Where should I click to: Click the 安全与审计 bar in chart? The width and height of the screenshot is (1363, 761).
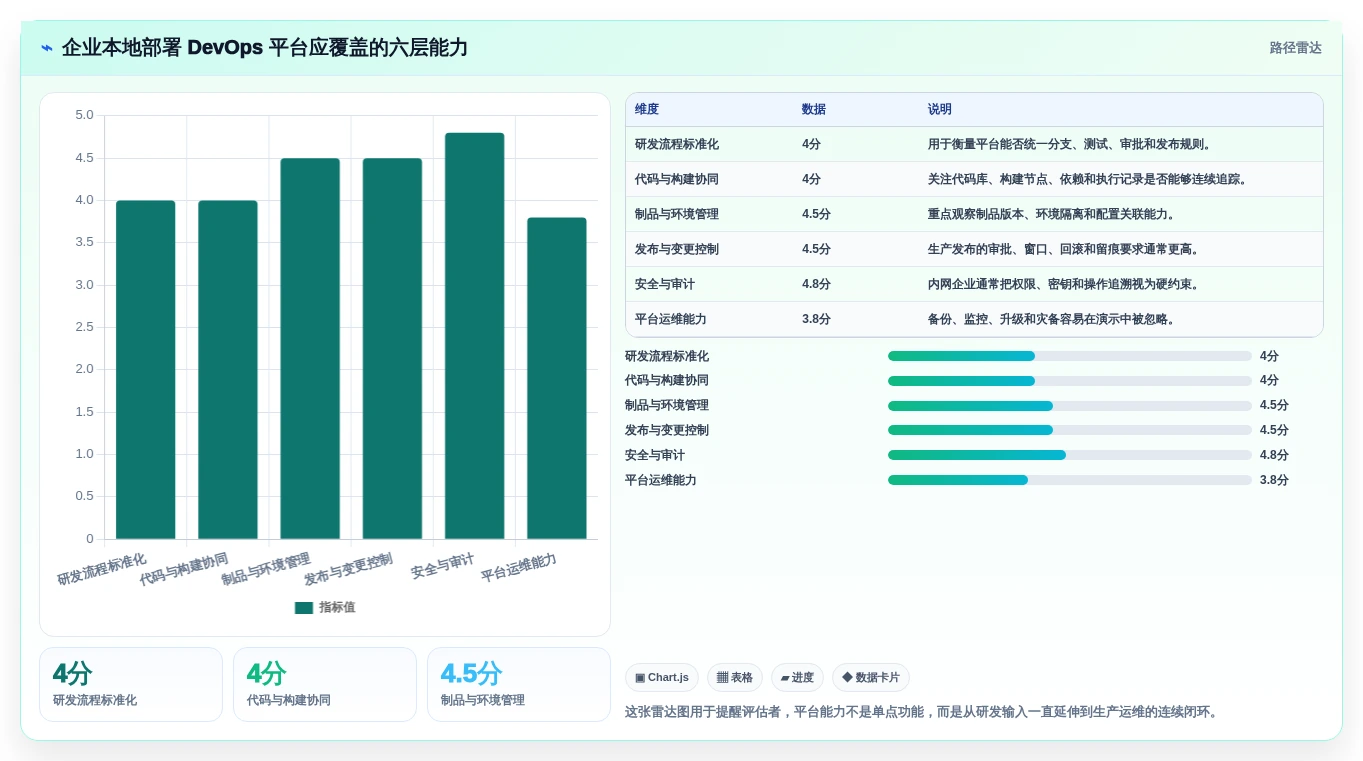click(475, 336)
